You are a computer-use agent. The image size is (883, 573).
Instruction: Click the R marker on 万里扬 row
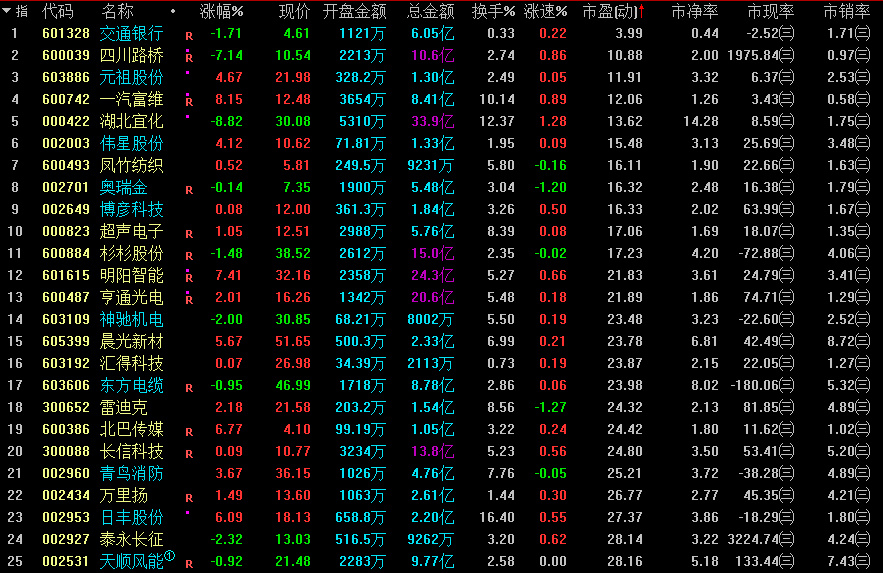click(x=189, y=498)
